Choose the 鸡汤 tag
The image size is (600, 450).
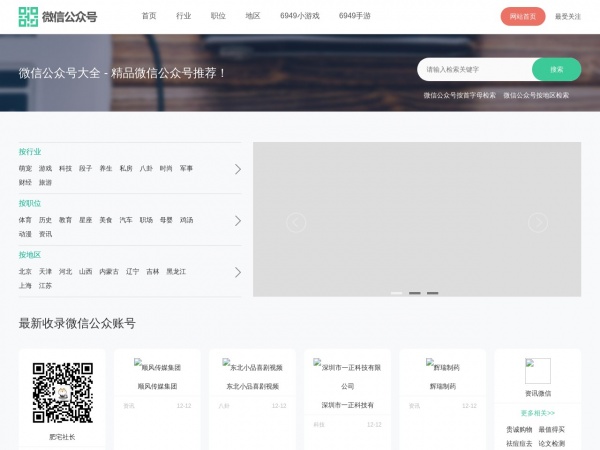[x=186, y=220]
